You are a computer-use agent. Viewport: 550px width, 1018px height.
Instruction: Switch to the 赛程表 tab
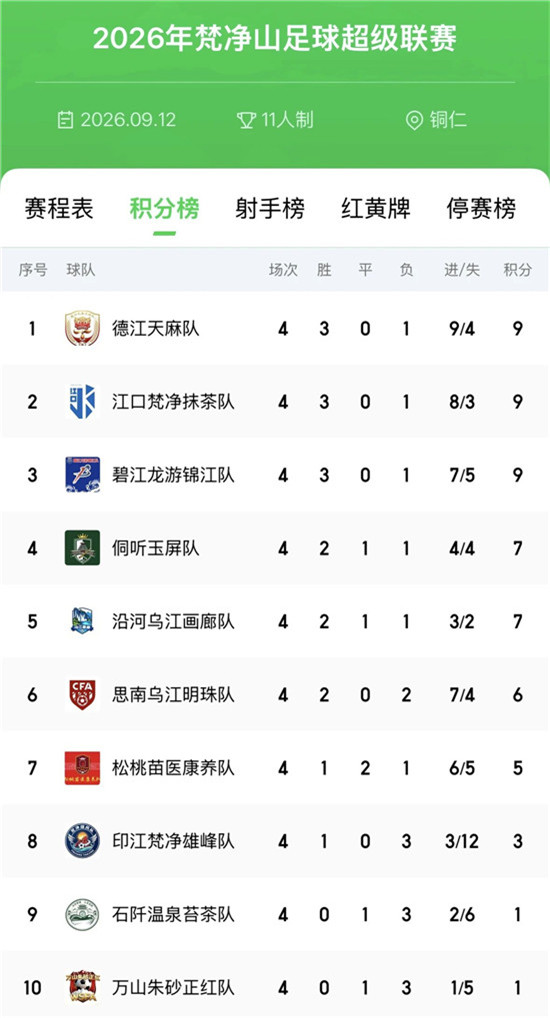click(x=59, y=209)
